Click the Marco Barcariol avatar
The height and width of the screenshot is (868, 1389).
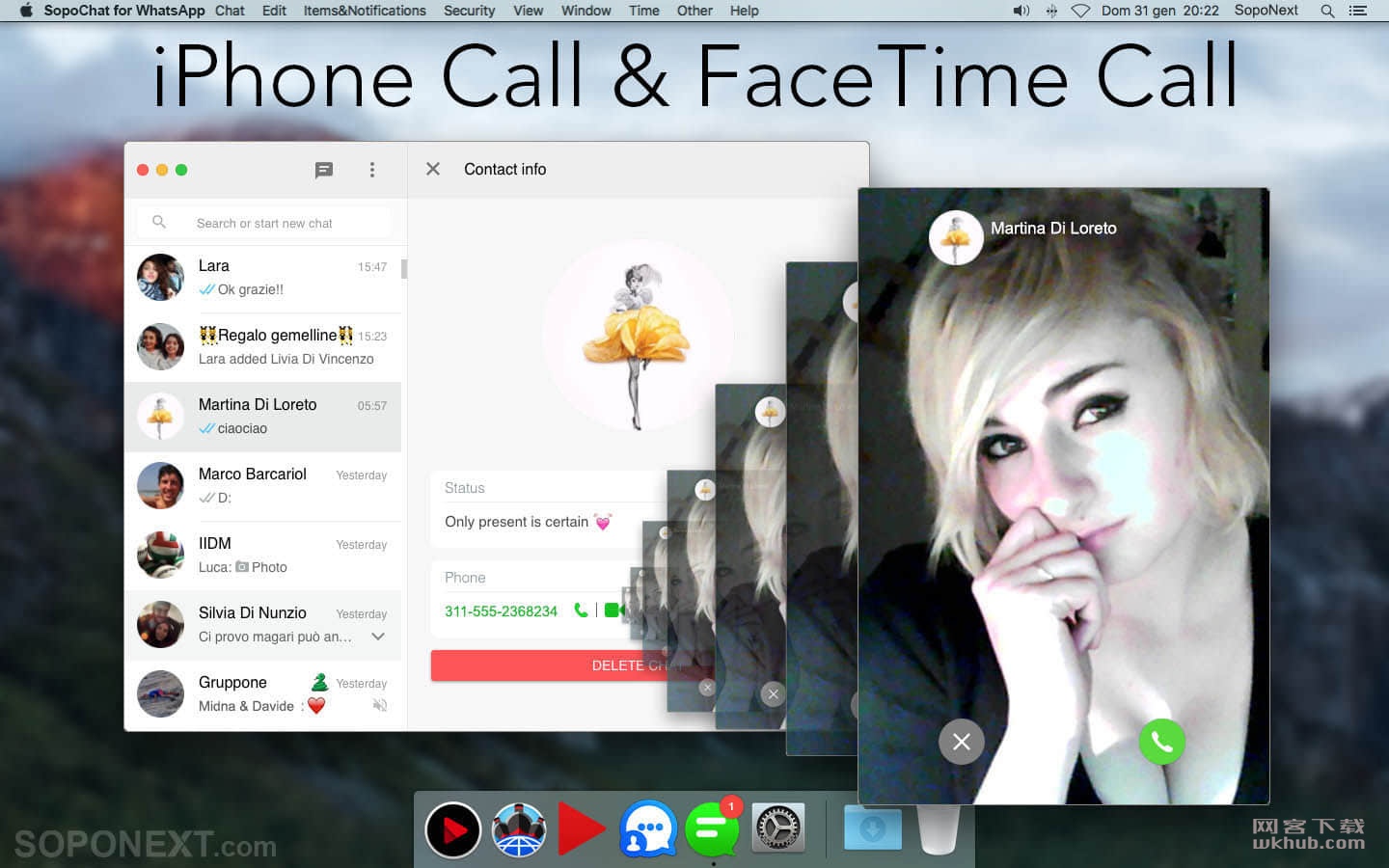coord(160,486)
